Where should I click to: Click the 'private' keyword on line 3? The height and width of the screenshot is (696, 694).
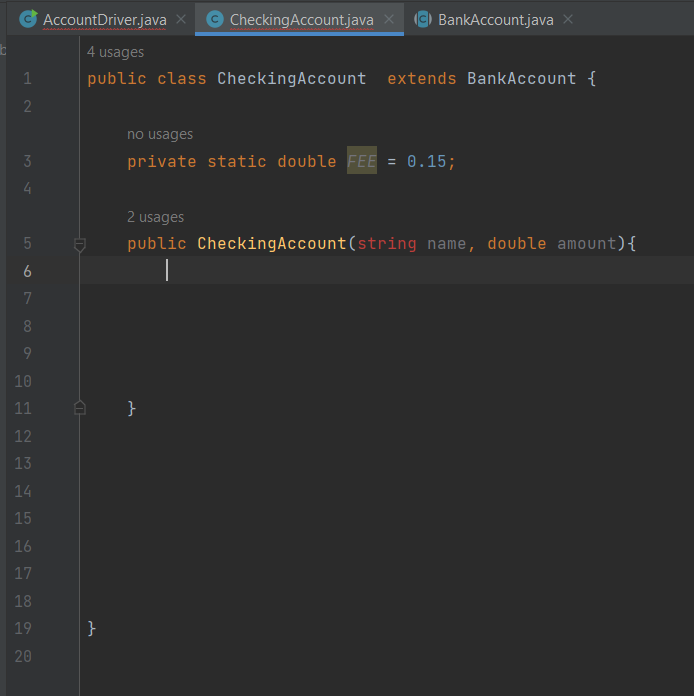(162, 162)
